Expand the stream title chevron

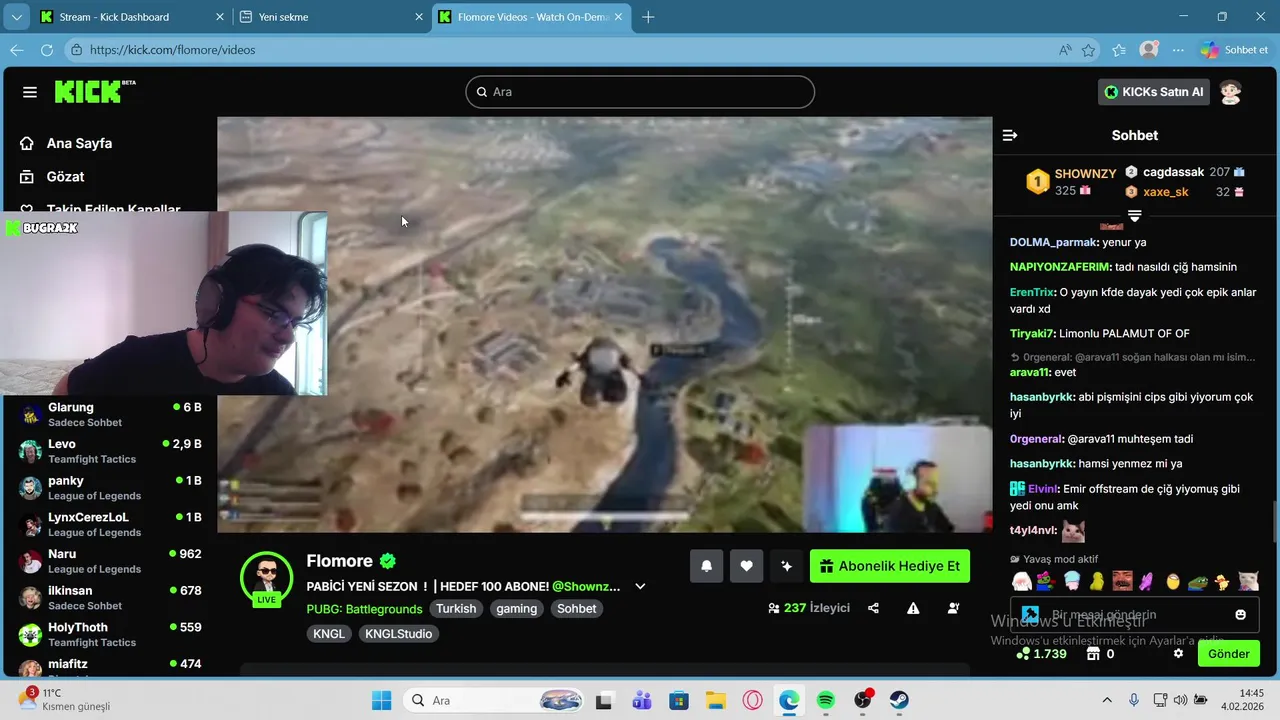point(641,586)
